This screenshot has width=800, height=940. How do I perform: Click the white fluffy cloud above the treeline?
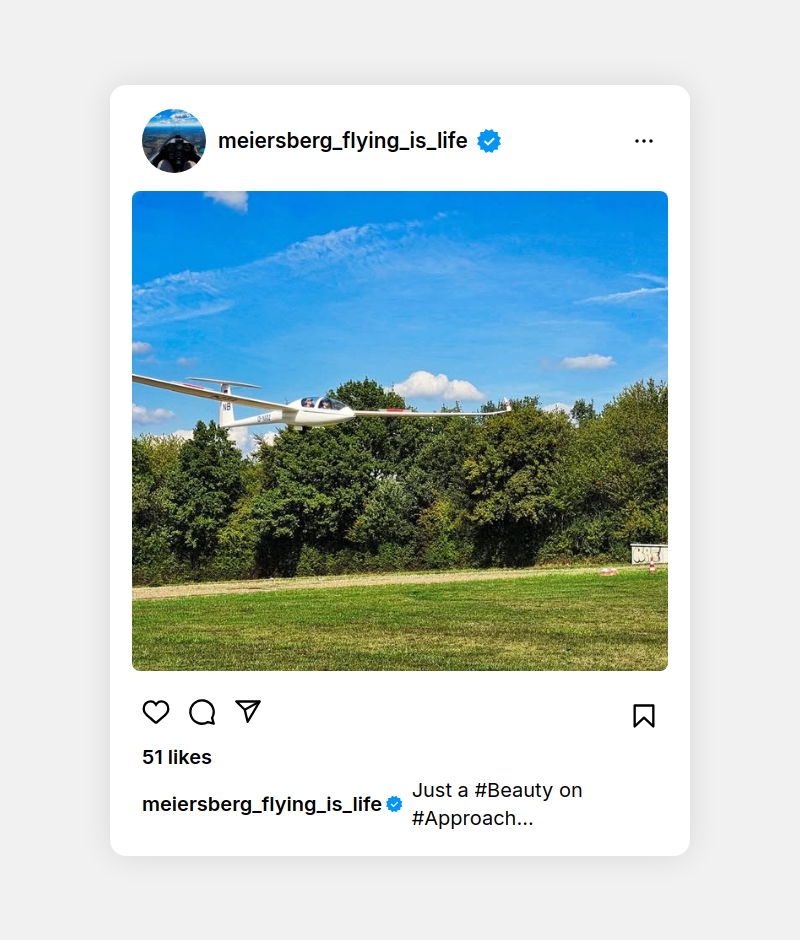click(437, 386)
